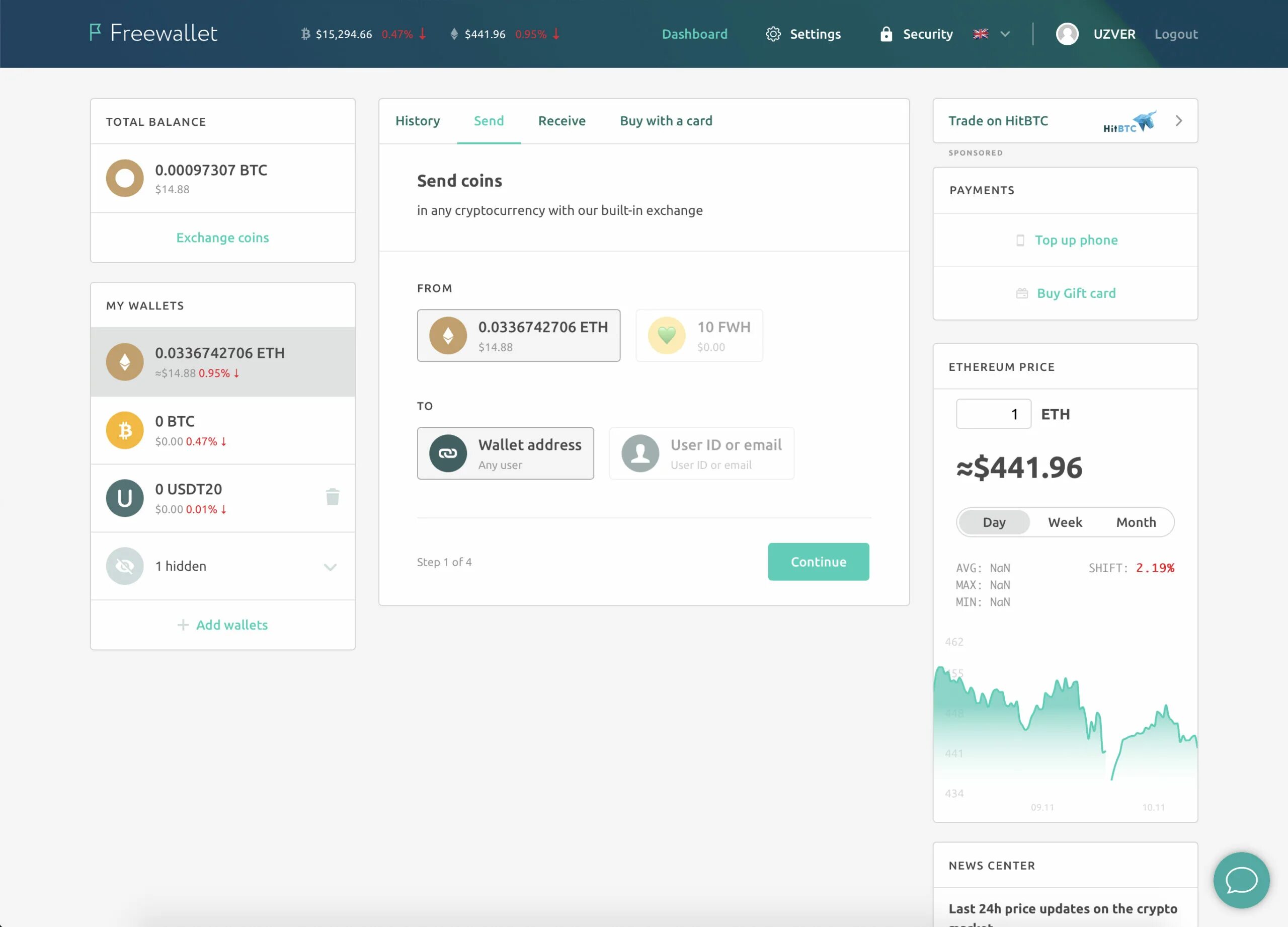Click the Security padlock icon
The image size is (1288, 927).
coord(886,34)
